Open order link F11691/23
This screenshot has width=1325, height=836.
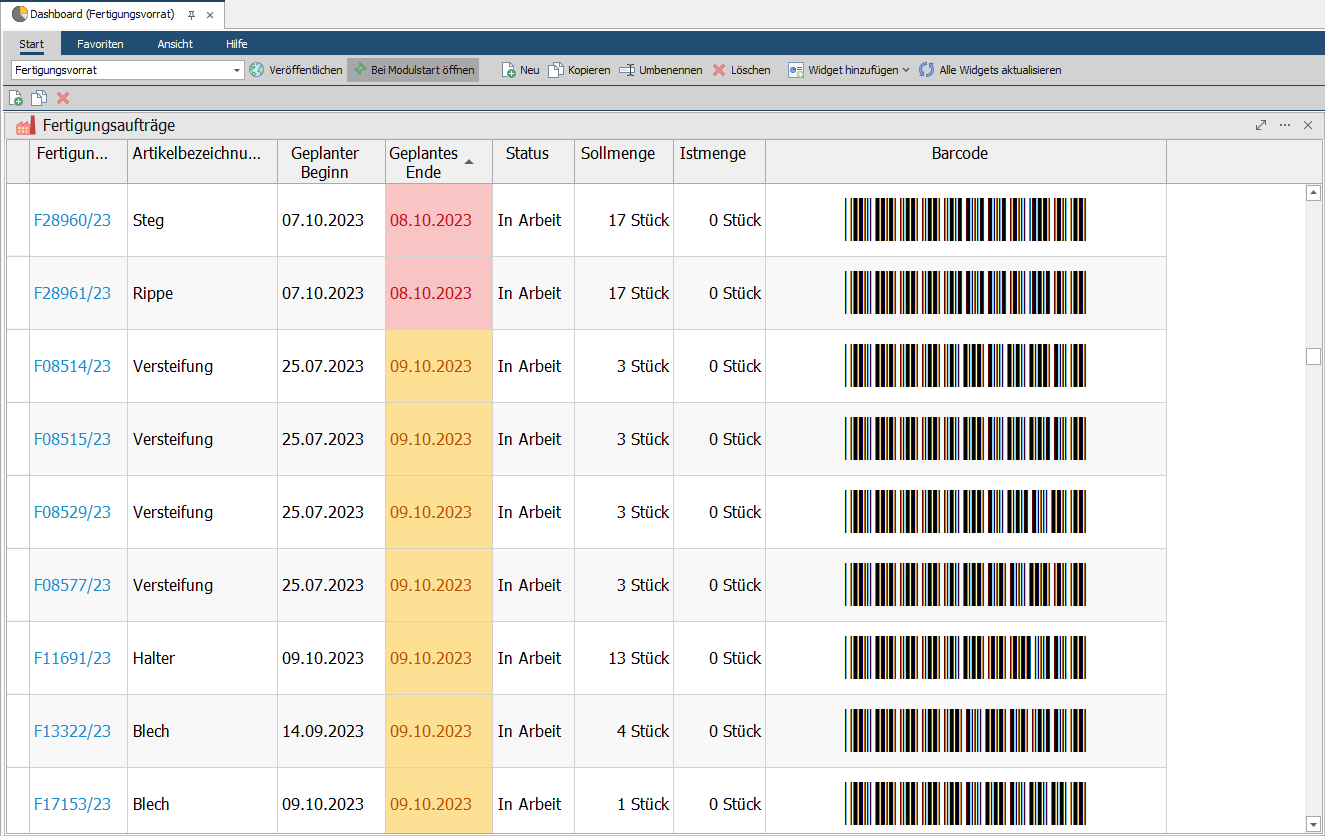tap(72, 658)
